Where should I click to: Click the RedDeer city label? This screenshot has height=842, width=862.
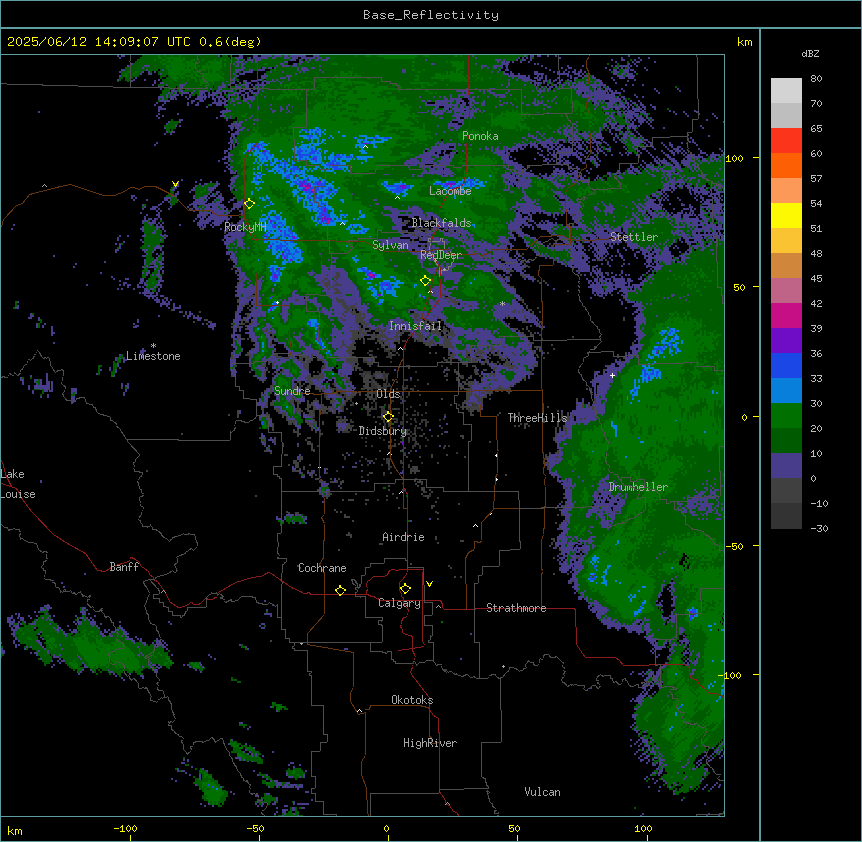click(x=441, y=255)
